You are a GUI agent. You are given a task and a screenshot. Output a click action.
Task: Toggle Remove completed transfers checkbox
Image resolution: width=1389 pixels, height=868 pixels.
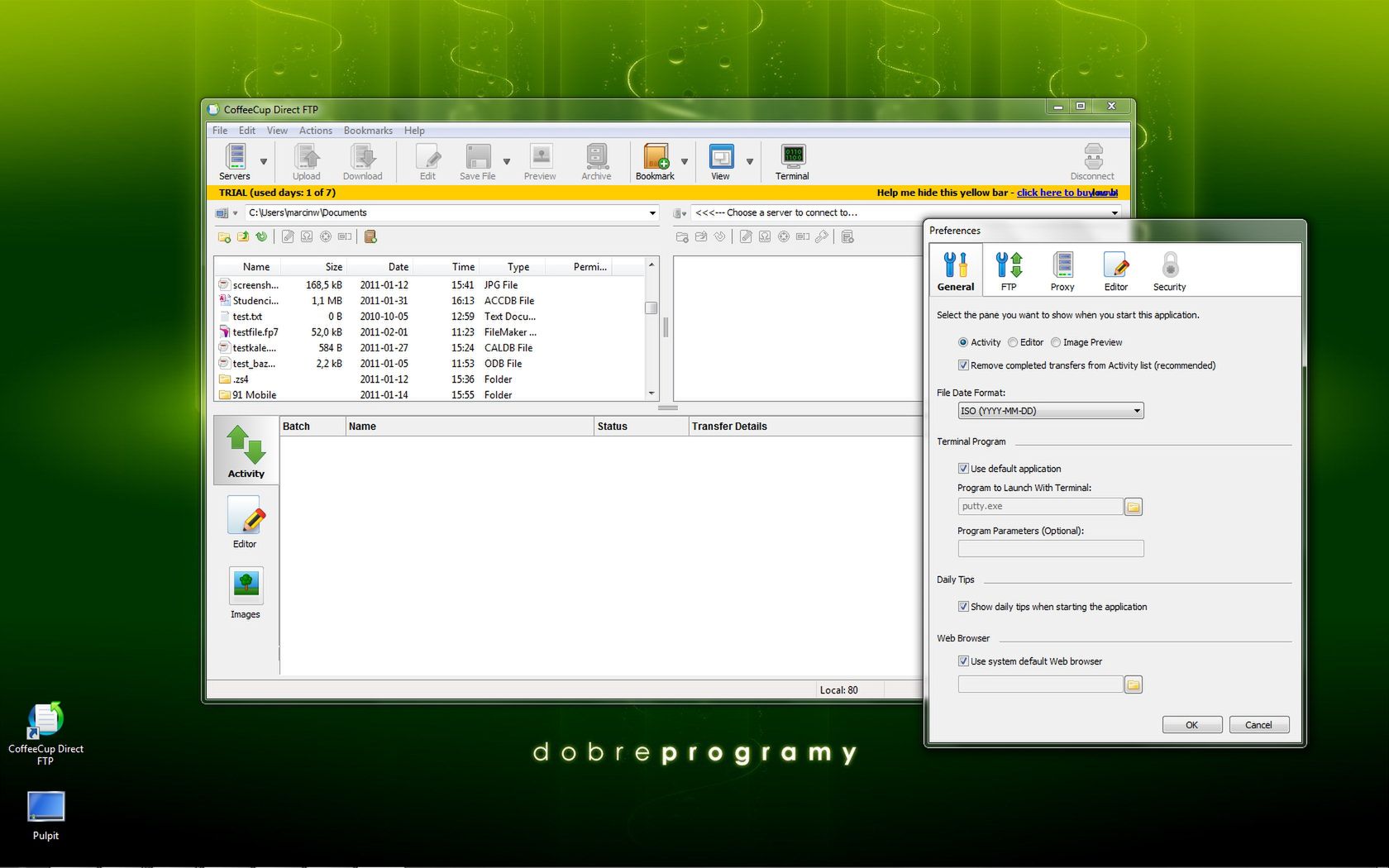point(963,365)
